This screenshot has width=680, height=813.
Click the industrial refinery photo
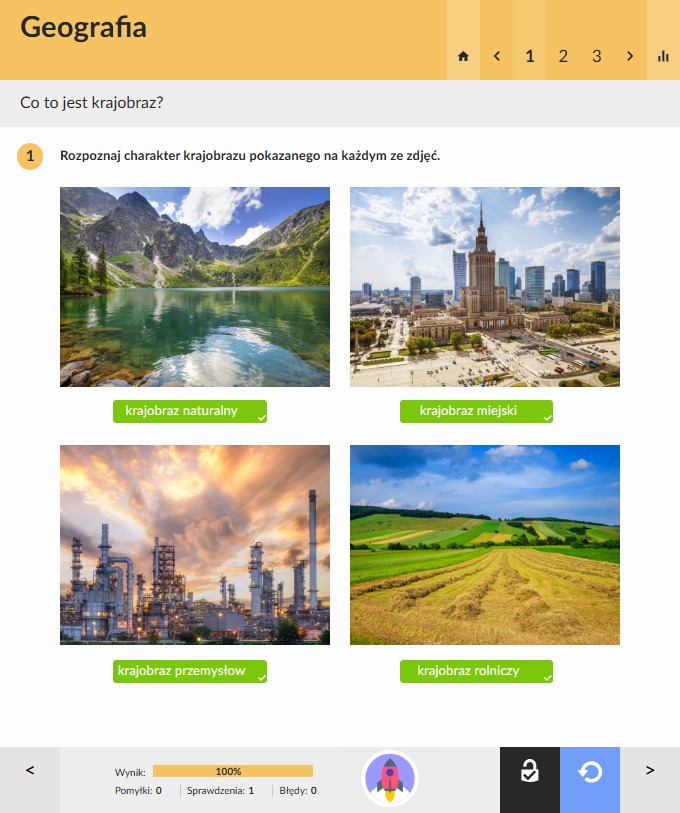pos(195,545)
